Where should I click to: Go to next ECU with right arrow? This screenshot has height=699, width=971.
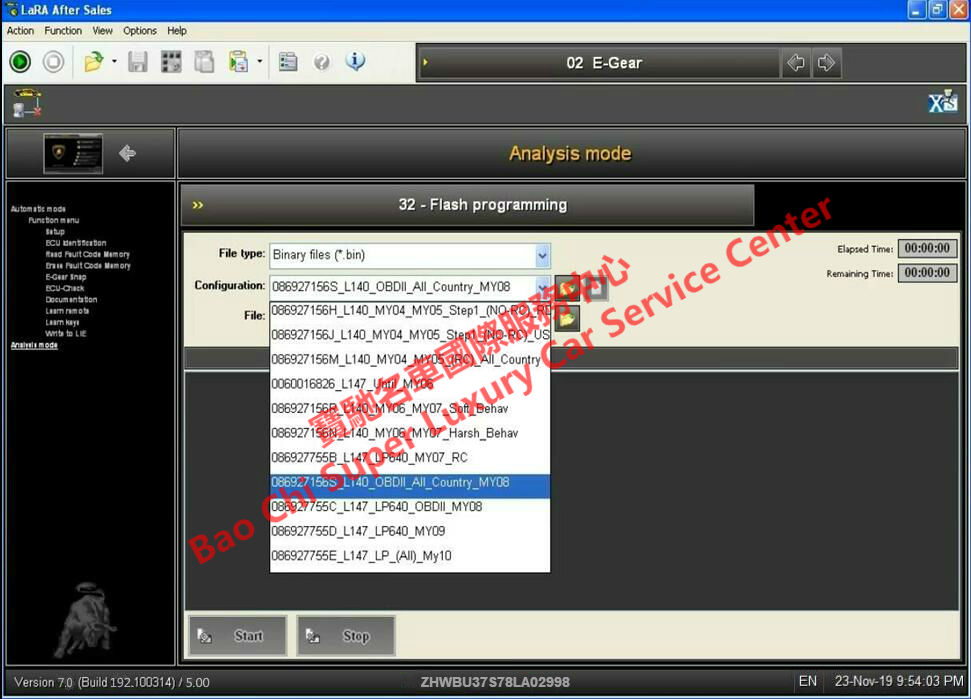826,63
